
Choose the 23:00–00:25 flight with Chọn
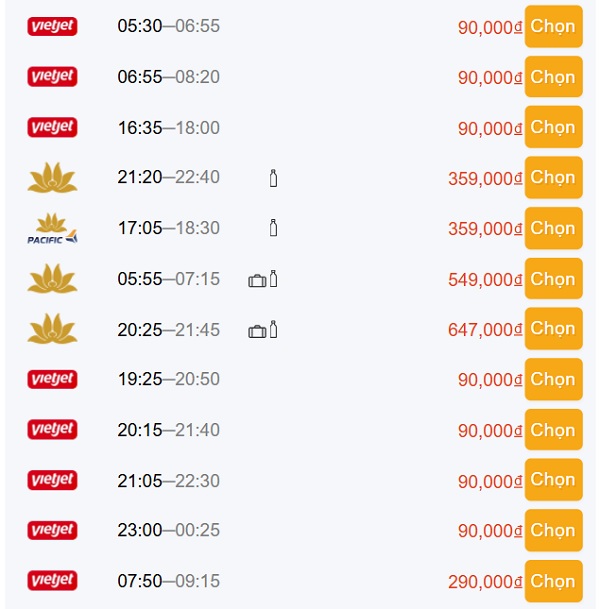click(x=553, y=530)
